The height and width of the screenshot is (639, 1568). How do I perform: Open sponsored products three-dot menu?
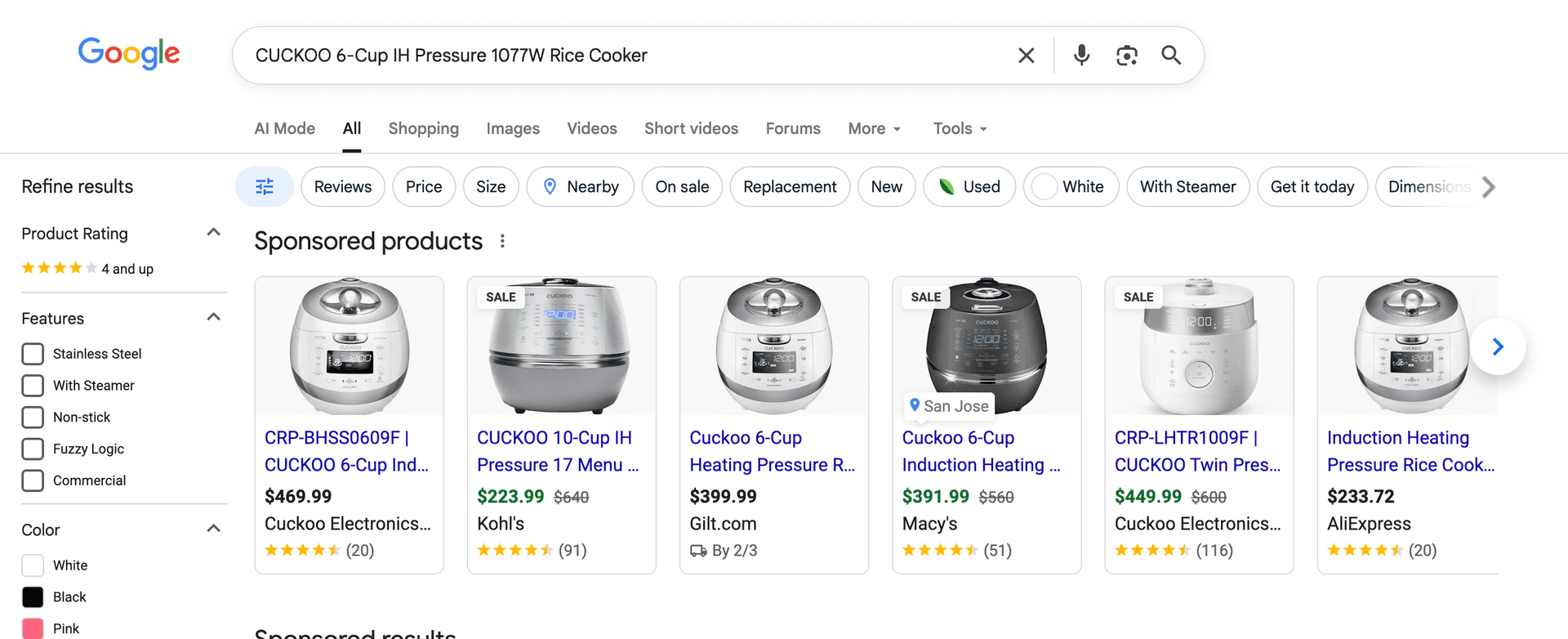pos(502,241)
